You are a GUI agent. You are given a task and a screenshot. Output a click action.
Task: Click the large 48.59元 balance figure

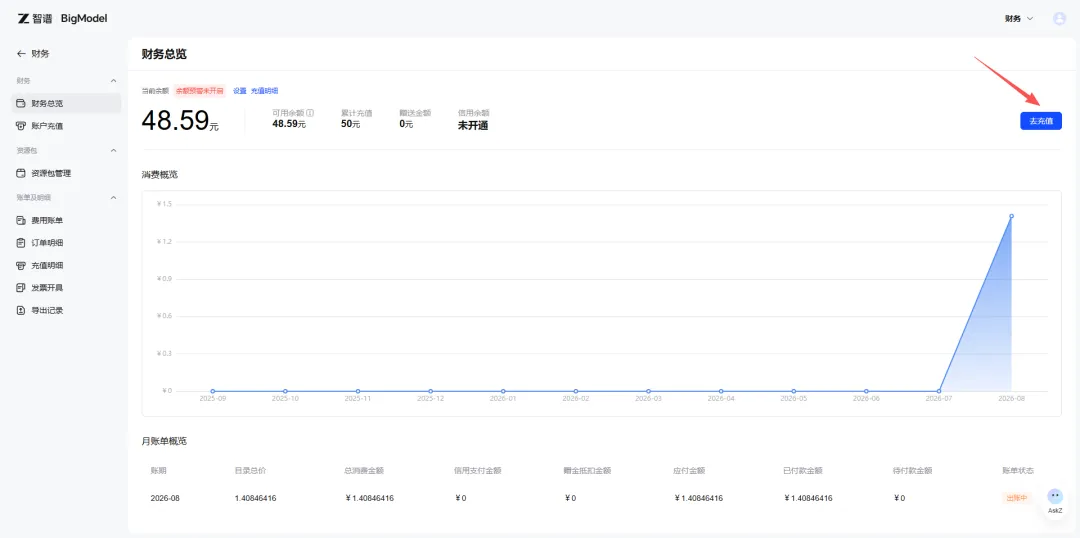tap(180, 121)
